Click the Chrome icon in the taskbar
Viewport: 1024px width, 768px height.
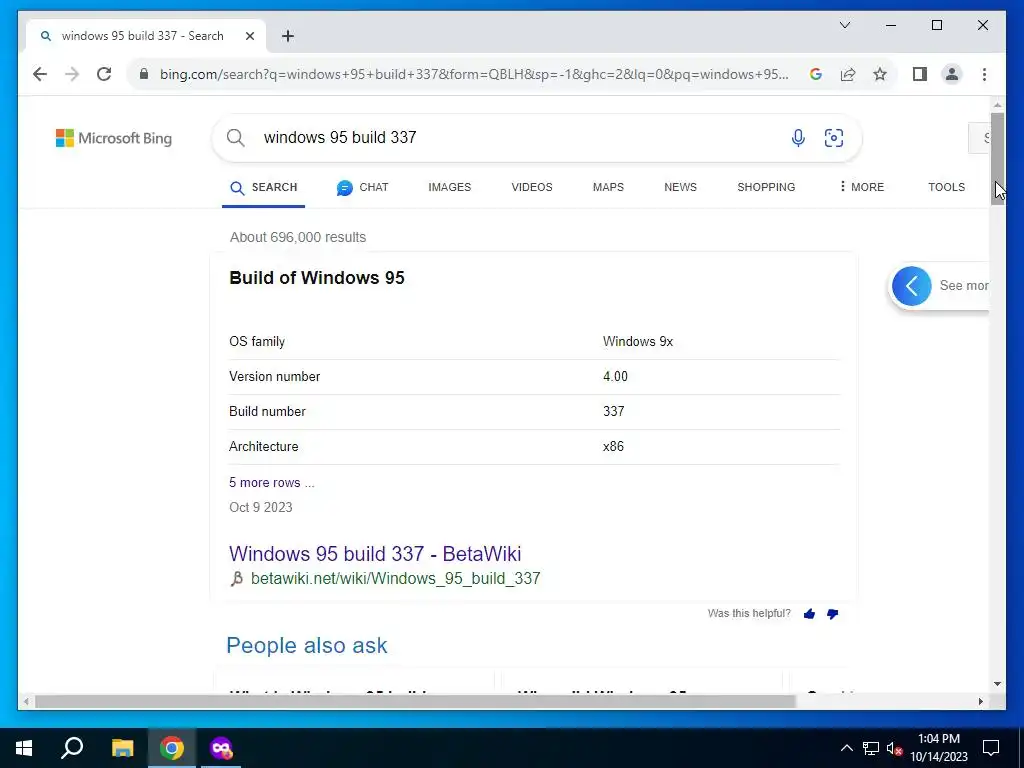(172, 748)
